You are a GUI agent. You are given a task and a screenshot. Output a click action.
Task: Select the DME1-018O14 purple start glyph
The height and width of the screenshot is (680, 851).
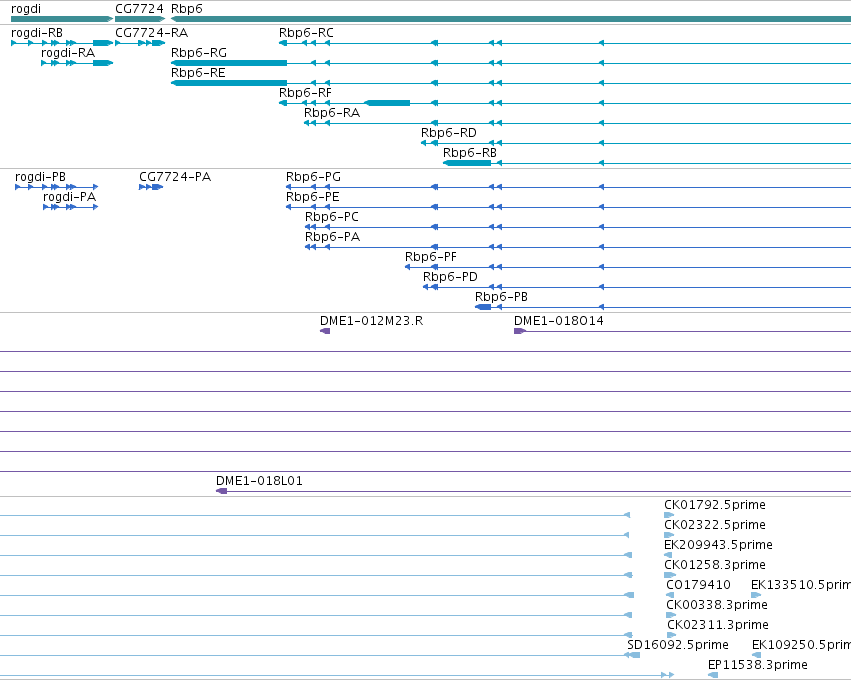pyautogui.click(x=519, y=332)
